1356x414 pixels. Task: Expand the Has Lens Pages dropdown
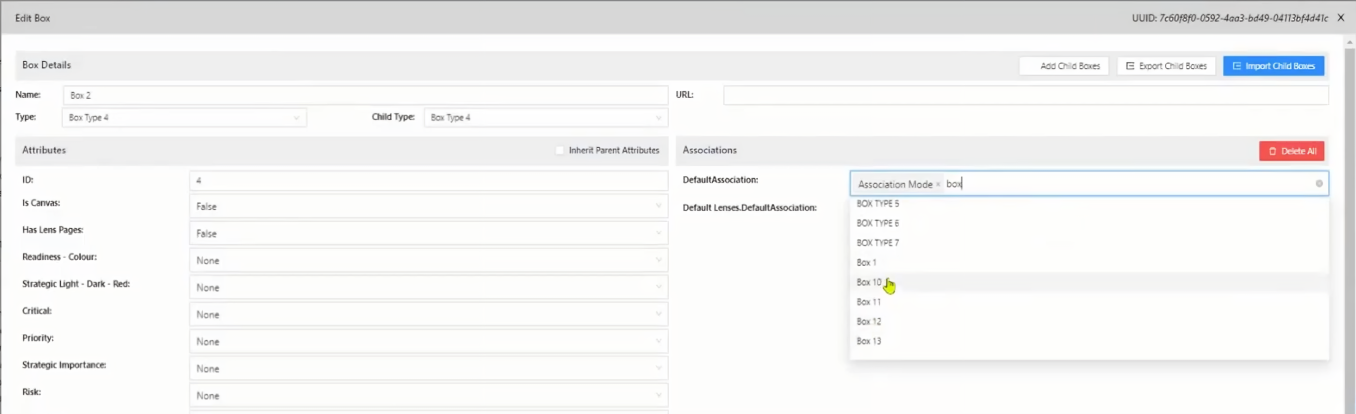pos(428,234)
